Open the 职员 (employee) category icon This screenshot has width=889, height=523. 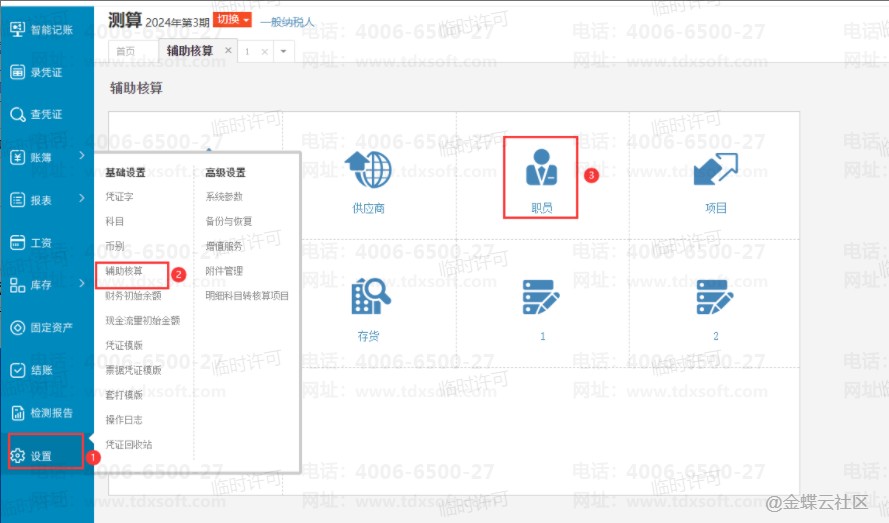click(x=541, y=168)
